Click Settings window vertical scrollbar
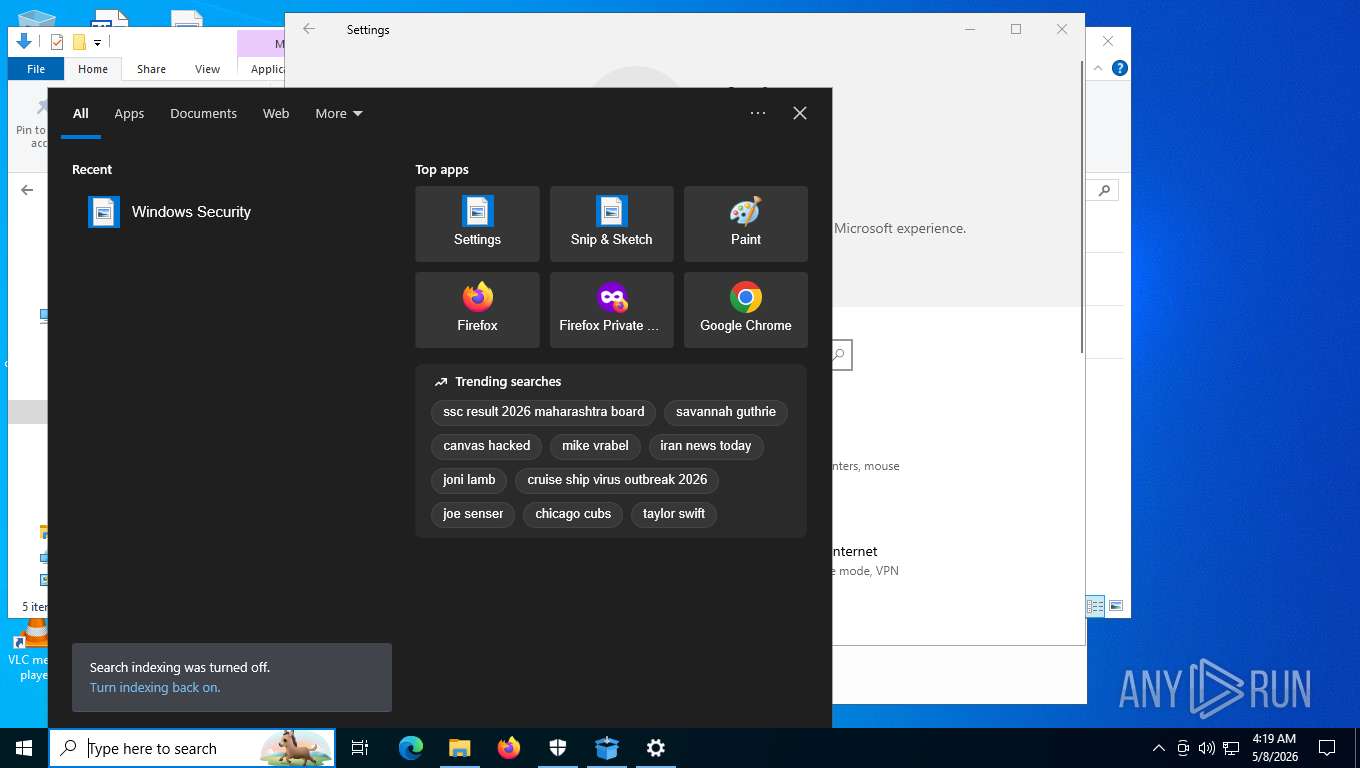Viewport: 1360px width, 768px height. pyautogui.click(x=1081, y=205)
